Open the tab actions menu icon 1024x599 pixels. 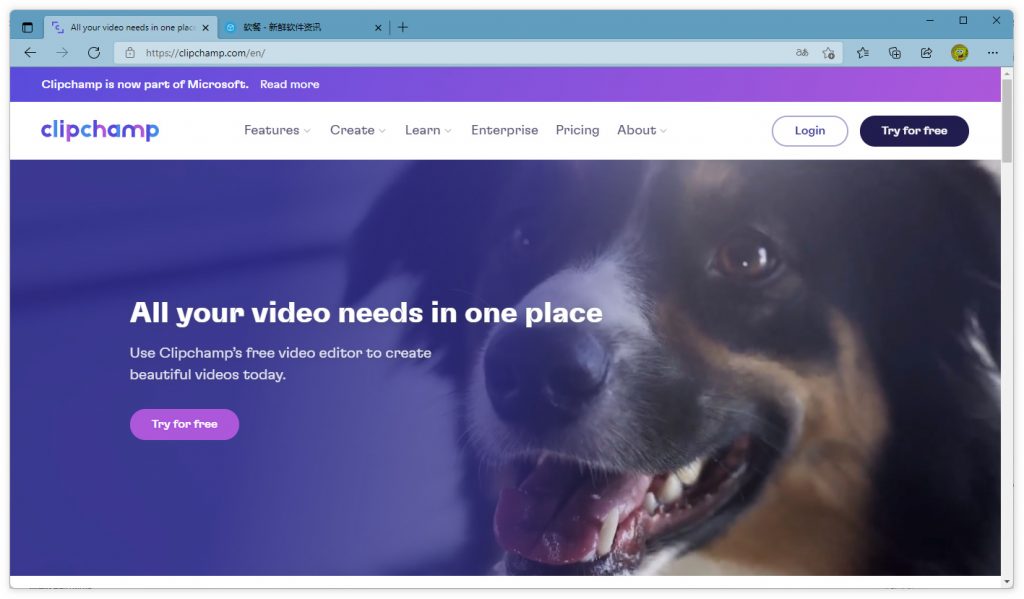pos(27,28)
